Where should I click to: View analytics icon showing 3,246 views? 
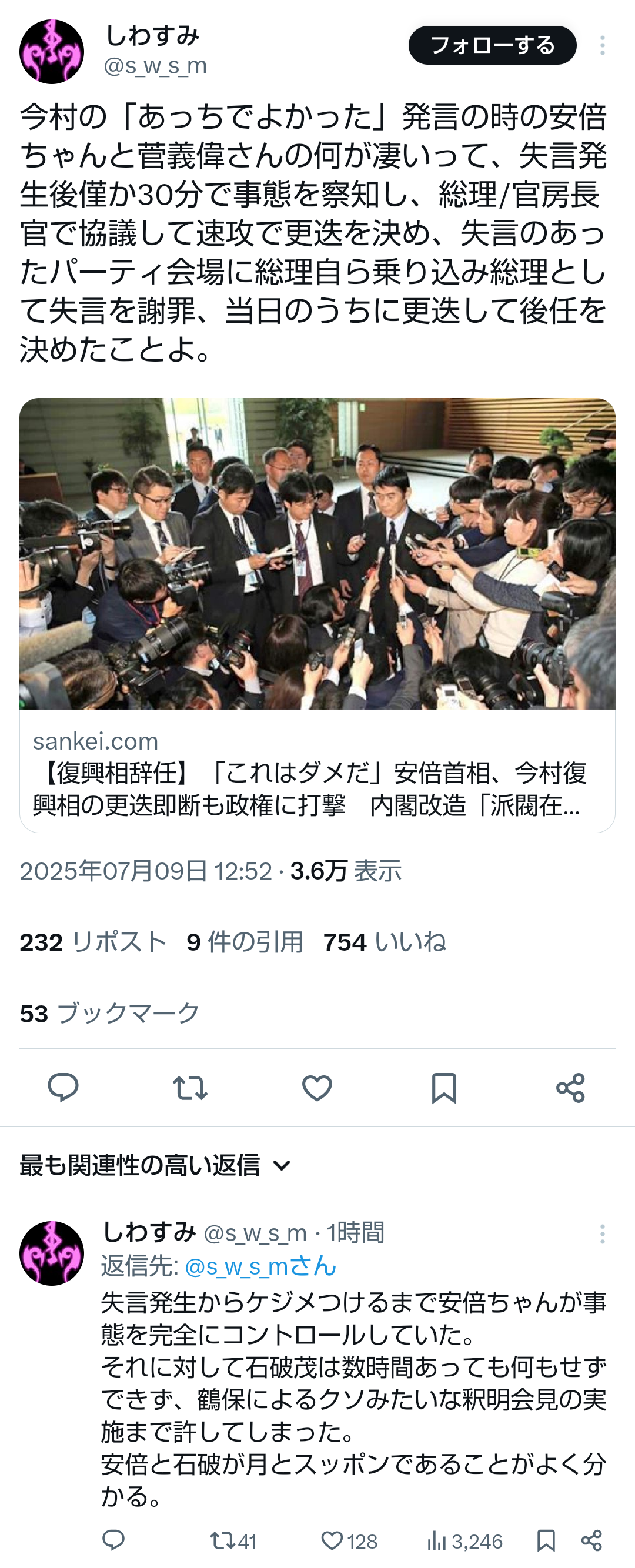pos(465,1541)
